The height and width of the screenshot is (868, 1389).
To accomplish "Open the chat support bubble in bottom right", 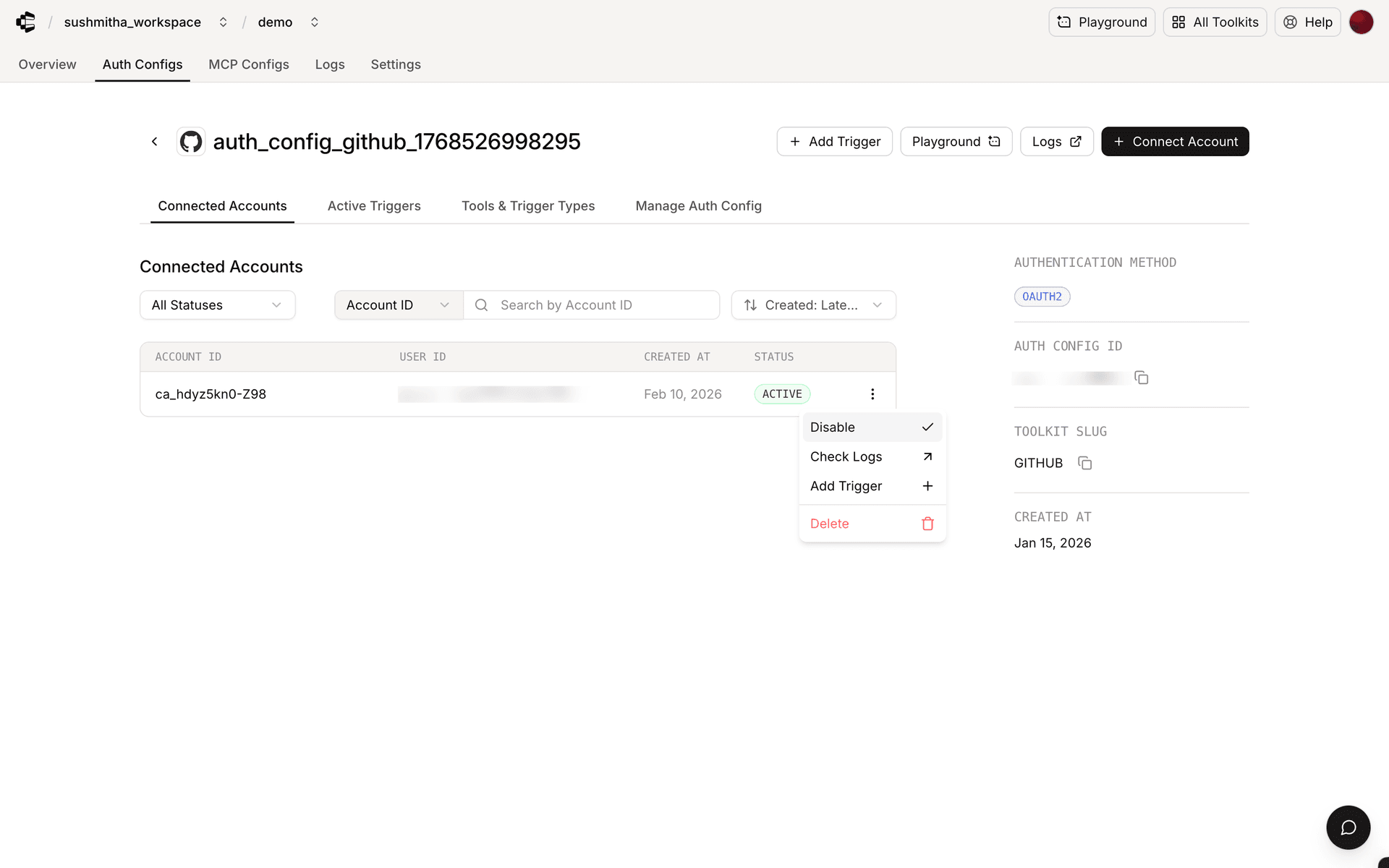I will [x=1348, y=827].
